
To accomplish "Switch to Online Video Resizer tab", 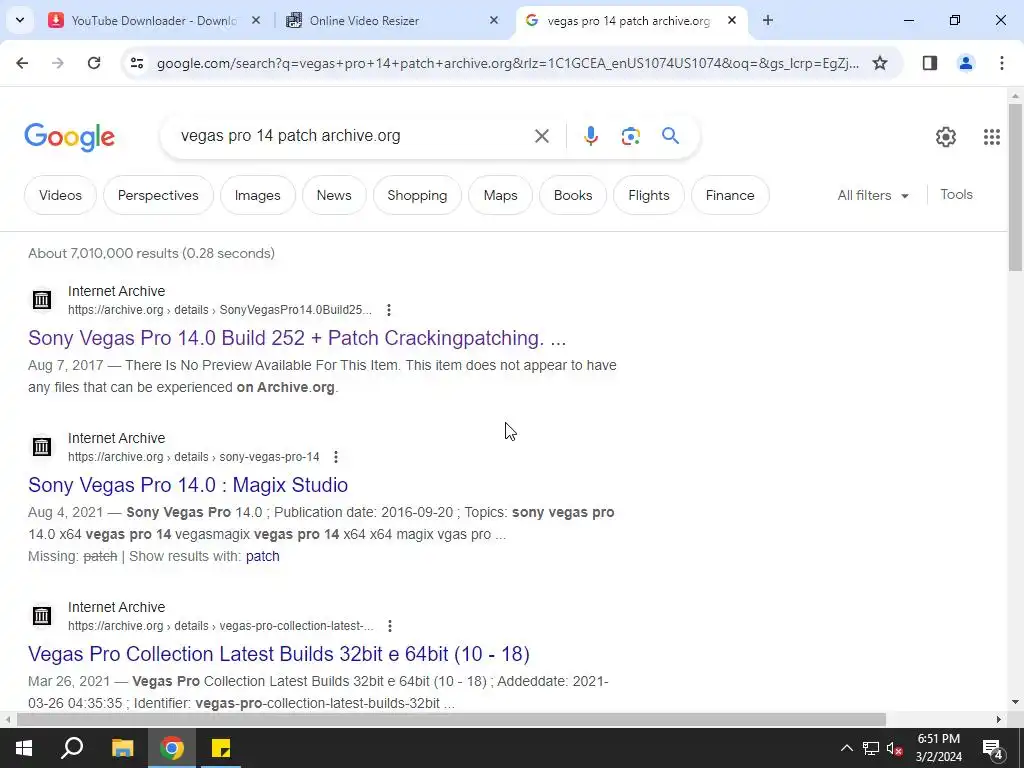I will pos(392,21).
